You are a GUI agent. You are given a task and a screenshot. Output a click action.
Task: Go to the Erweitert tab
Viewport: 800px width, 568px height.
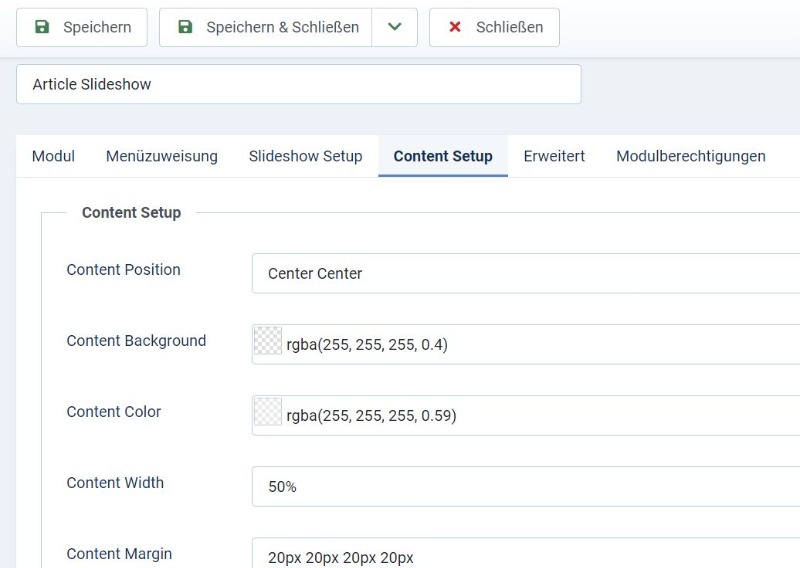point(554,156)
